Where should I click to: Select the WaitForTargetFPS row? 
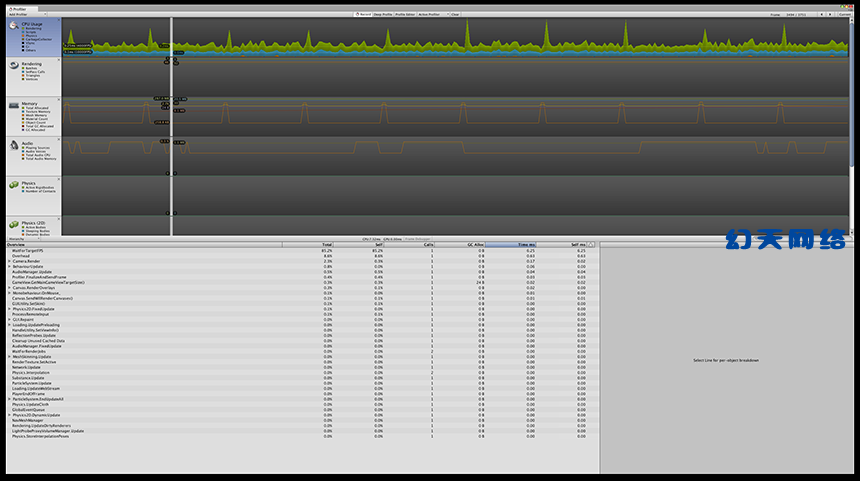[x=302, y=251]
